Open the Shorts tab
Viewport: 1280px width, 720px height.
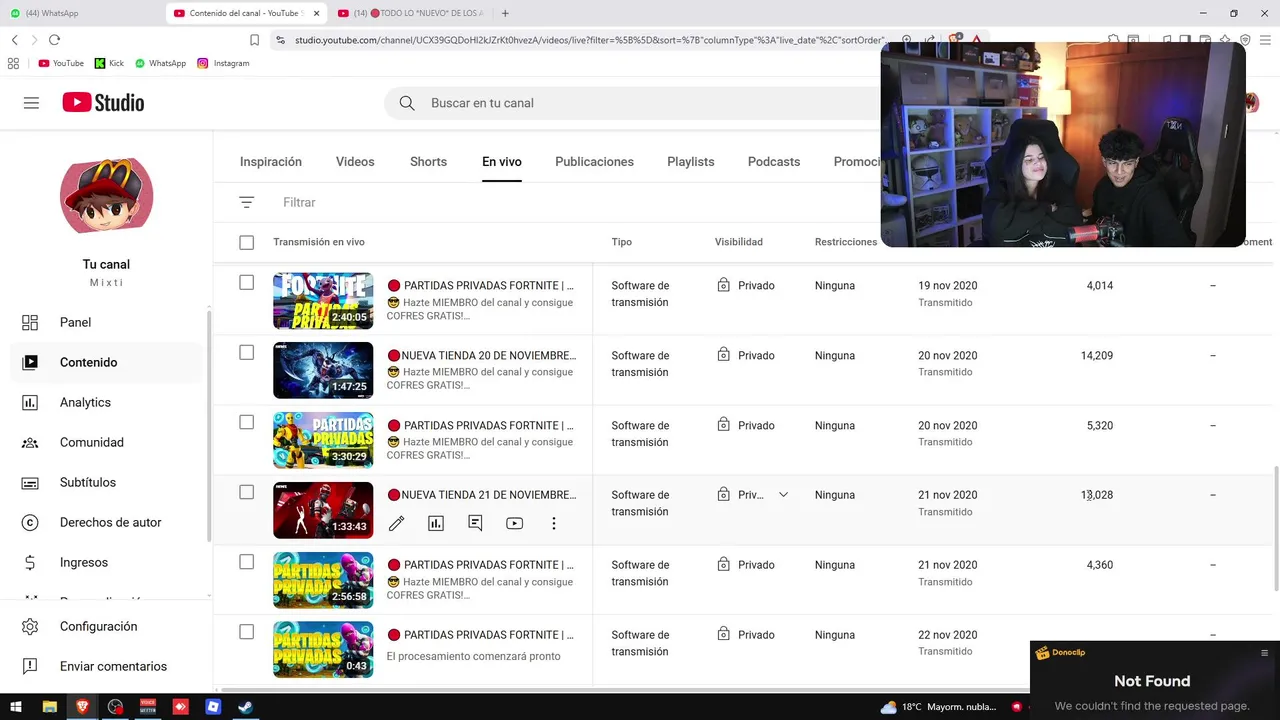(428, 161)
